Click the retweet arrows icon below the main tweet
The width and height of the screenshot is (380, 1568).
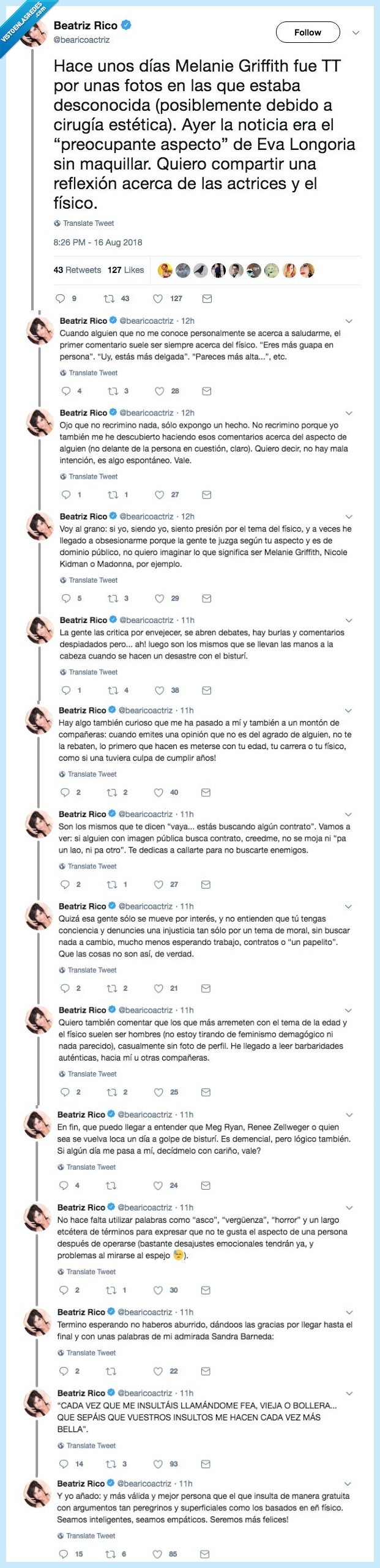pyautogui.click(x=108, y=298)
